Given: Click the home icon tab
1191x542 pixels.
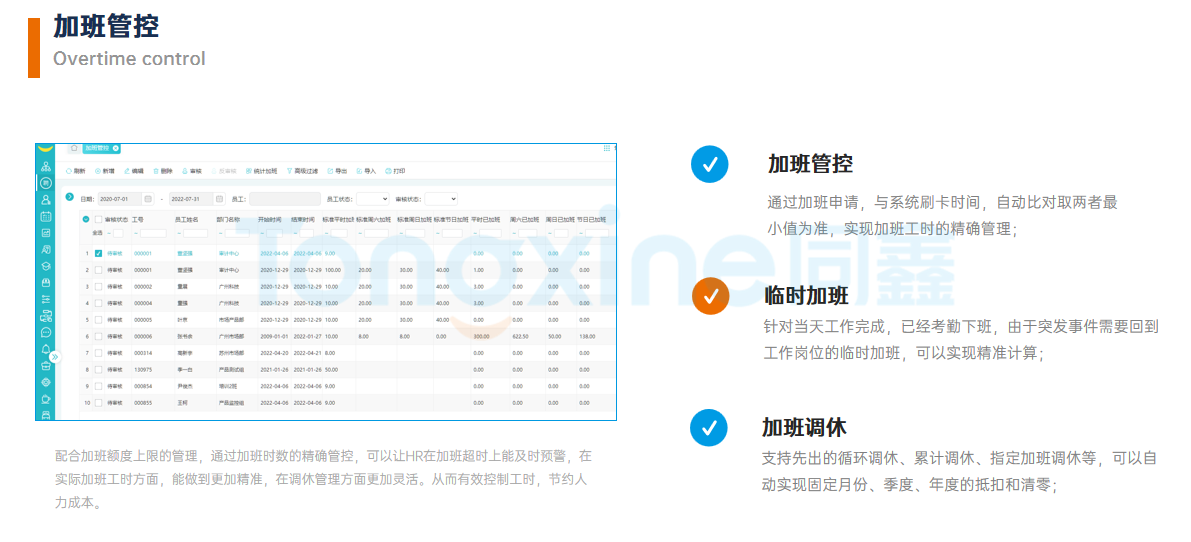Looking at the screenshot, I should (x=74, y=148).
